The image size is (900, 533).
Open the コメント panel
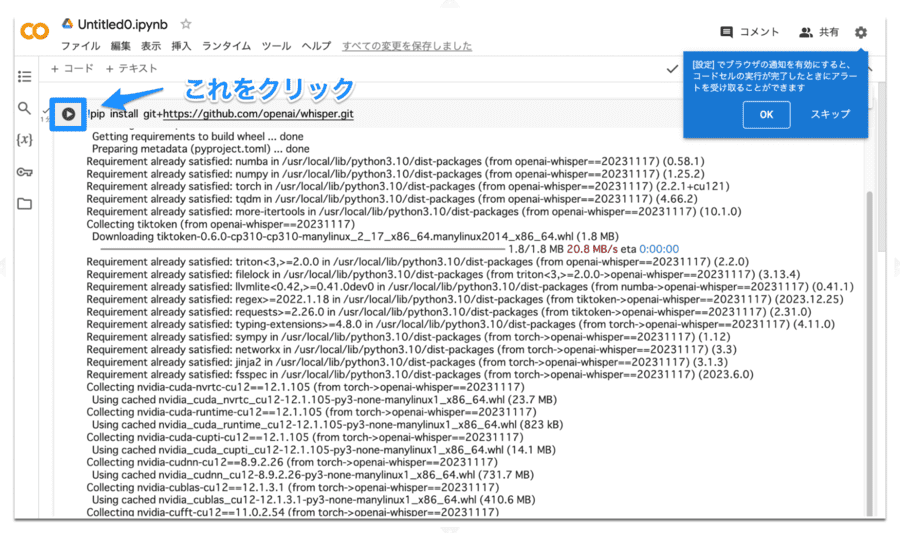click(750, 32)
